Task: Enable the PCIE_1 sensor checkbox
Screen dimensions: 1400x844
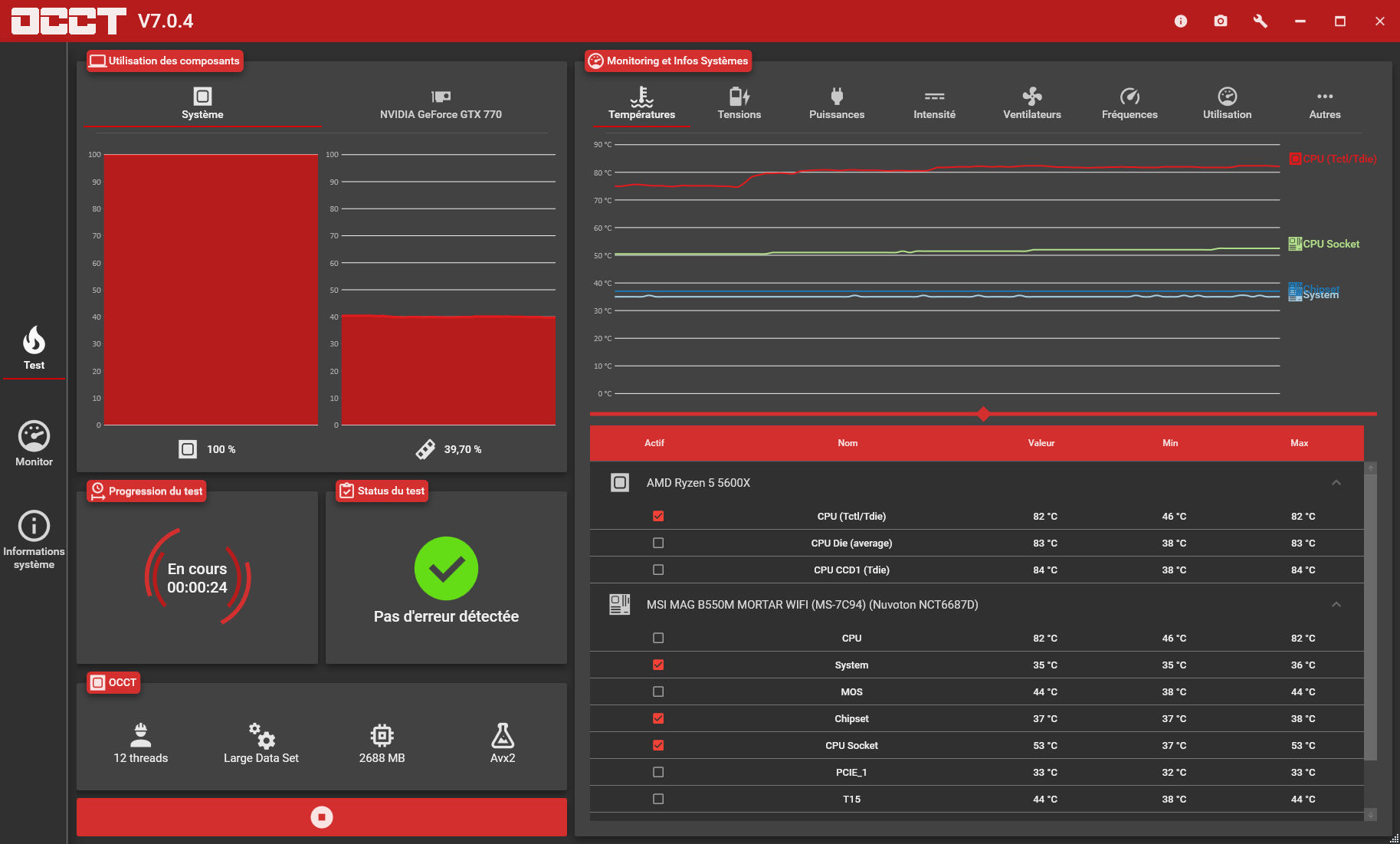Action: (x=658, y=772)
